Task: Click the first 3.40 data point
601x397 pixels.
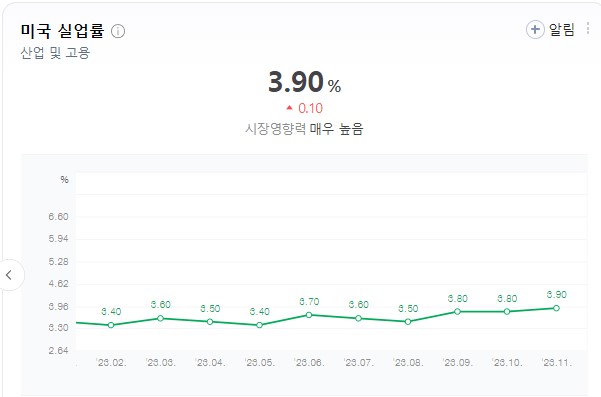Action: (x=111, y=325)
